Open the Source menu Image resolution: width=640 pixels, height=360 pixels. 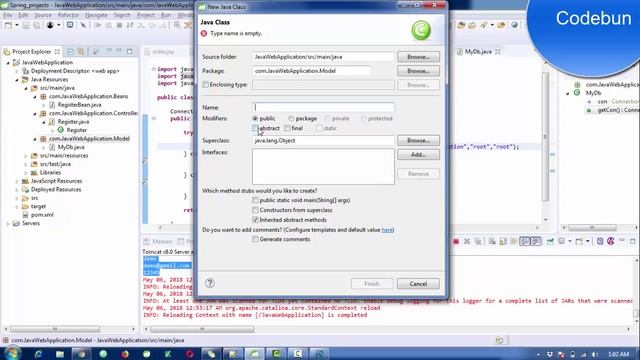(43, 15)
